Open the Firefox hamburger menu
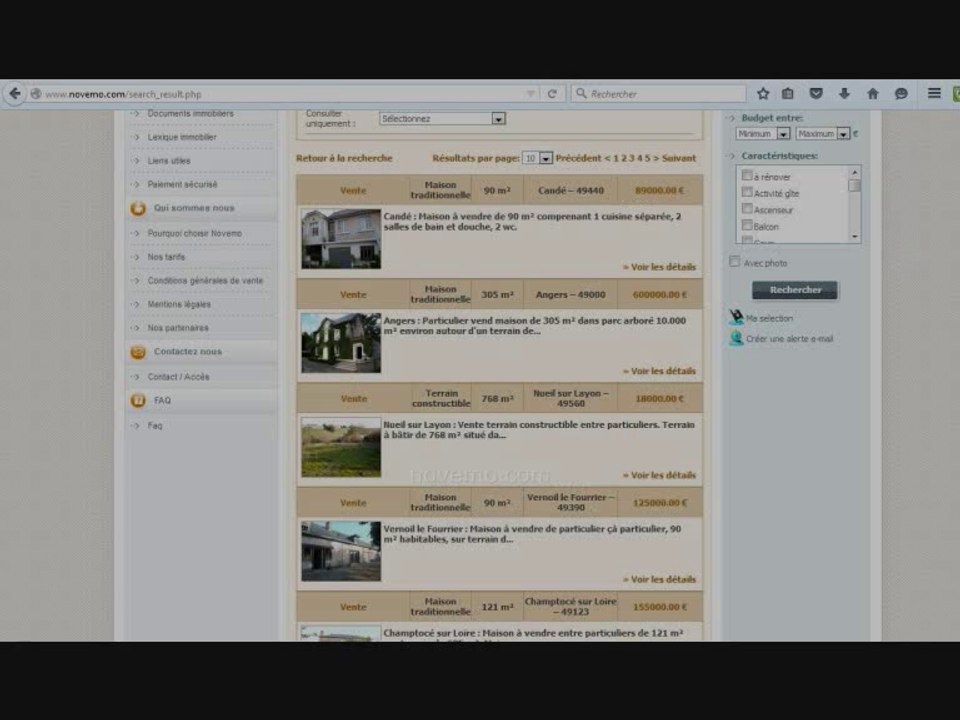Image resolution: width=960 pixels, height=720 pixels. tap(934, 93)
